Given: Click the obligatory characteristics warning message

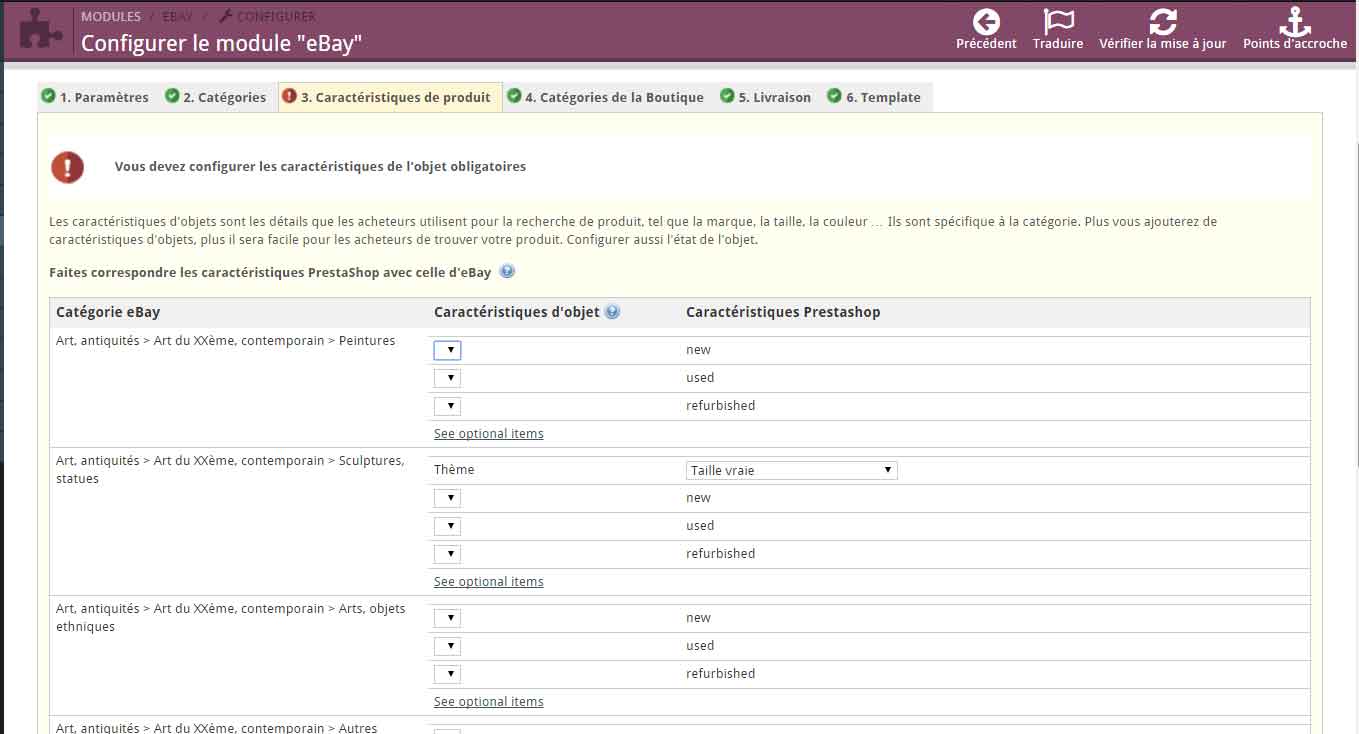Looking at the screenshot, I should 320,167.
